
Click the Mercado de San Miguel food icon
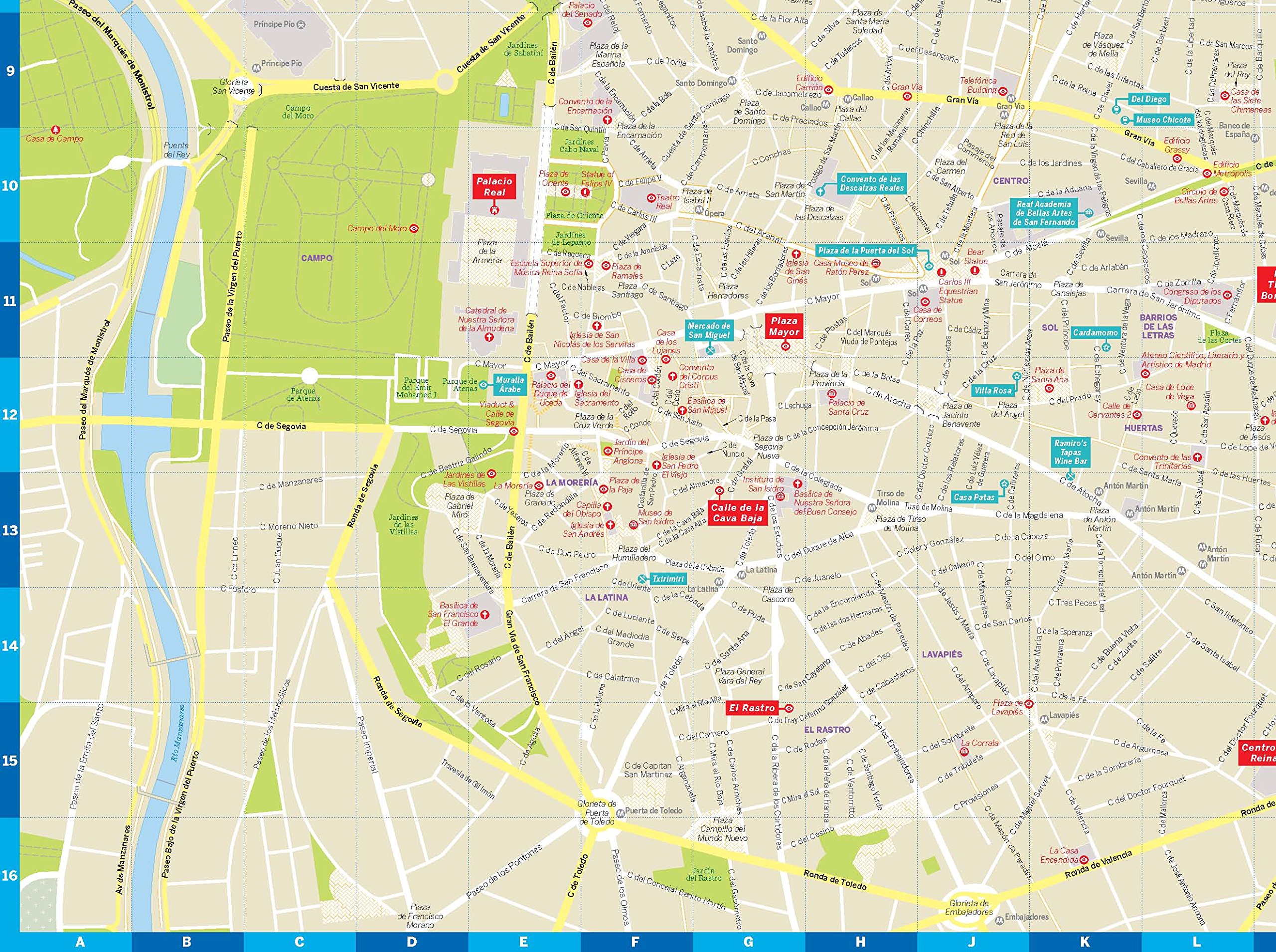click(x=710, y=350)
